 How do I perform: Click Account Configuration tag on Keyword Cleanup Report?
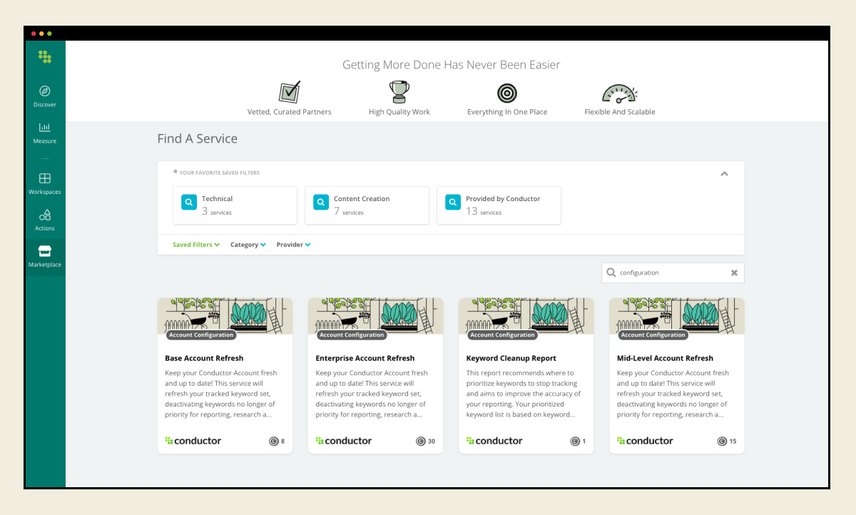point(502,335)
